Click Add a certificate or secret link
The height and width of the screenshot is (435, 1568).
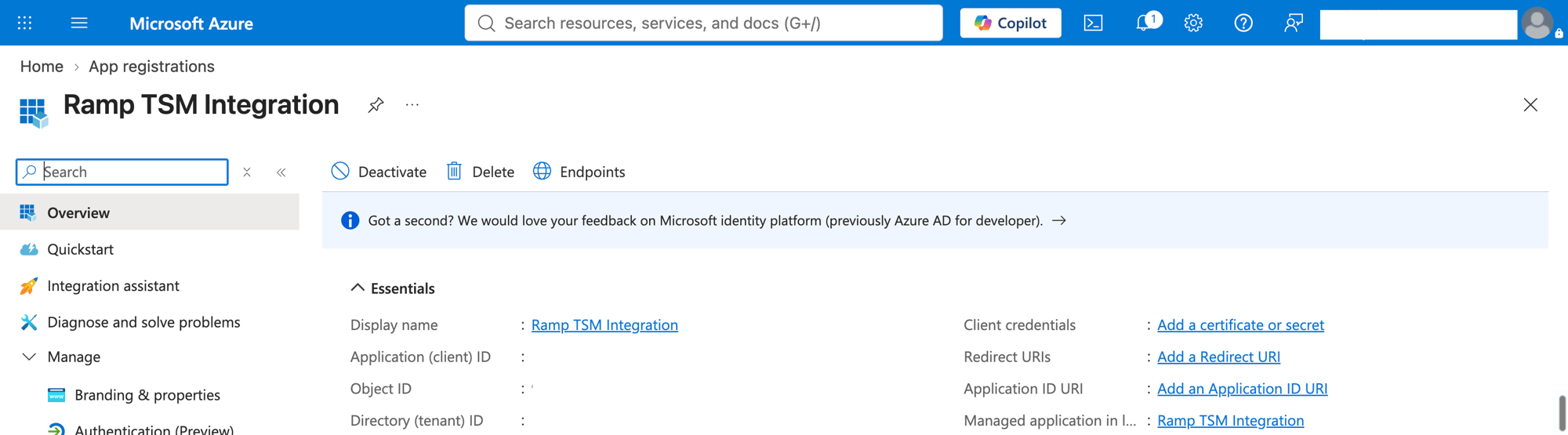1240,324
